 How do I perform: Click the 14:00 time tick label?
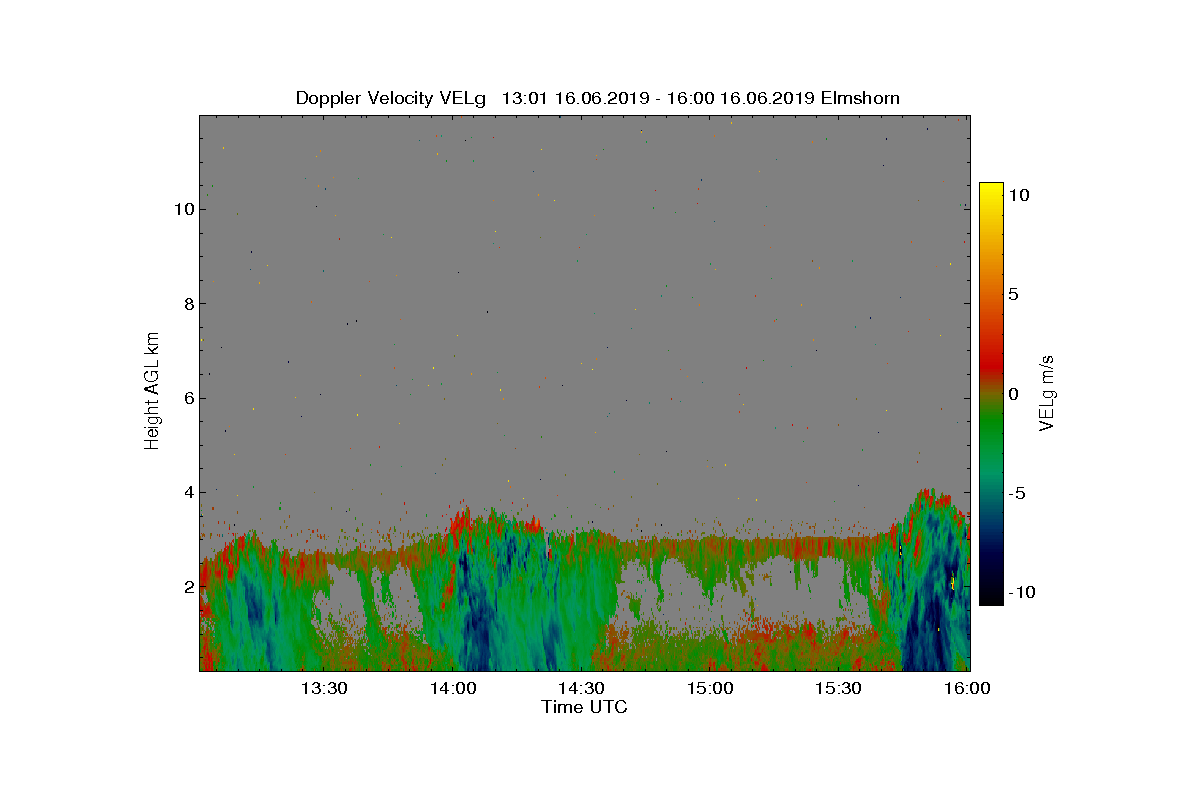pyautogui.click(x=453, y=688)
